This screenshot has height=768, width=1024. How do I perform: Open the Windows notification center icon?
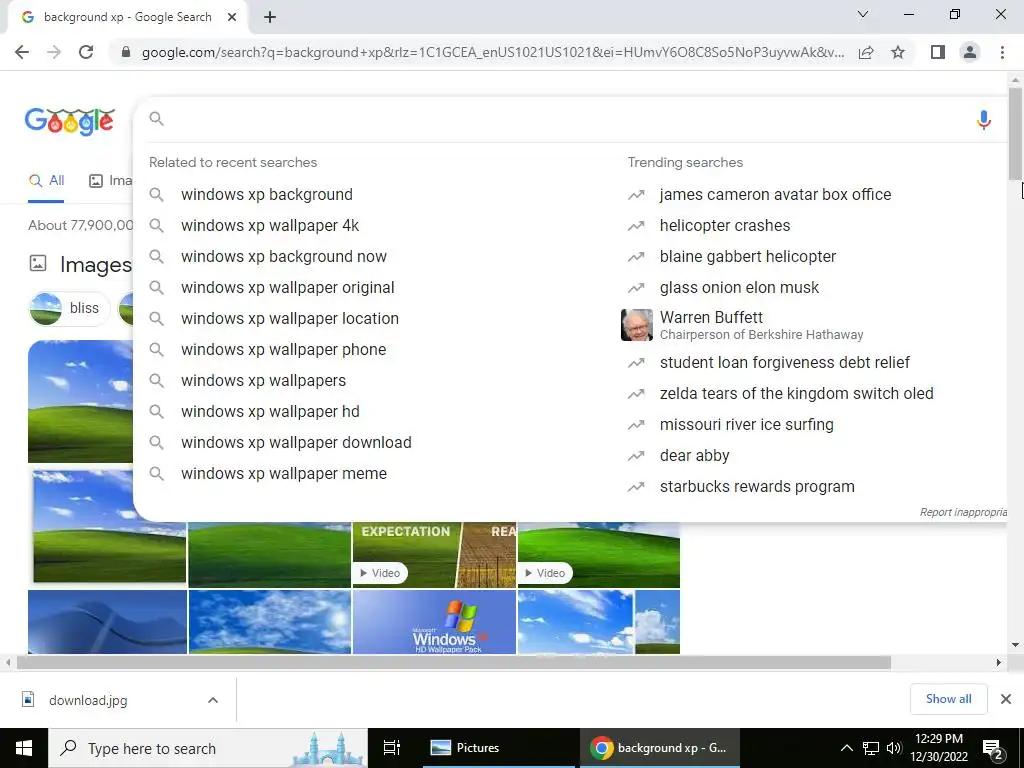coord(993,749)
